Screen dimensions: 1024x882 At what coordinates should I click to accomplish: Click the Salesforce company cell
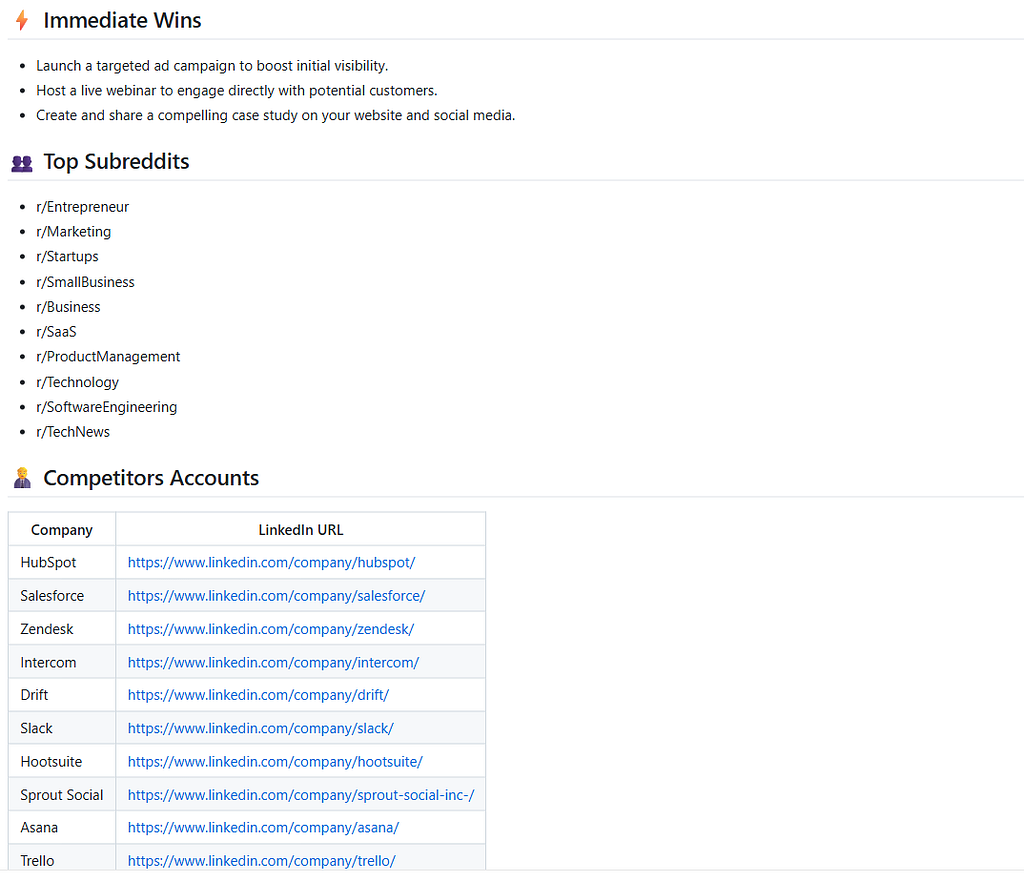[62, 596]
